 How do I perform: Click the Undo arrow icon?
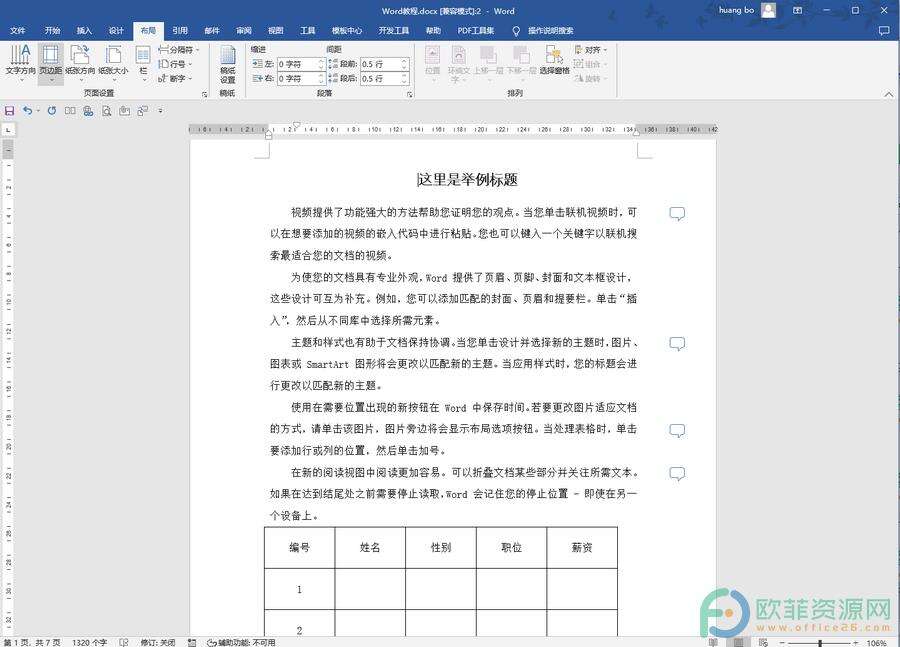(x=27, y=111)
